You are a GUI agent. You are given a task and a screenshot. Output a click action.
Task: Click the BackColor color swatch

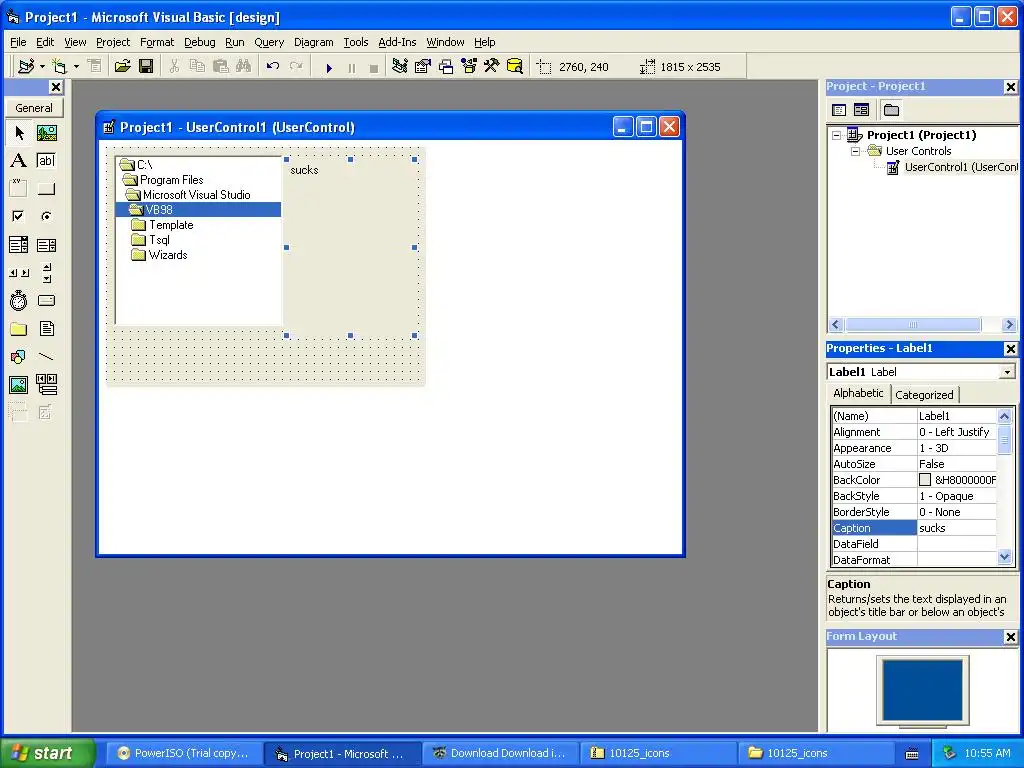pos(925,480)
